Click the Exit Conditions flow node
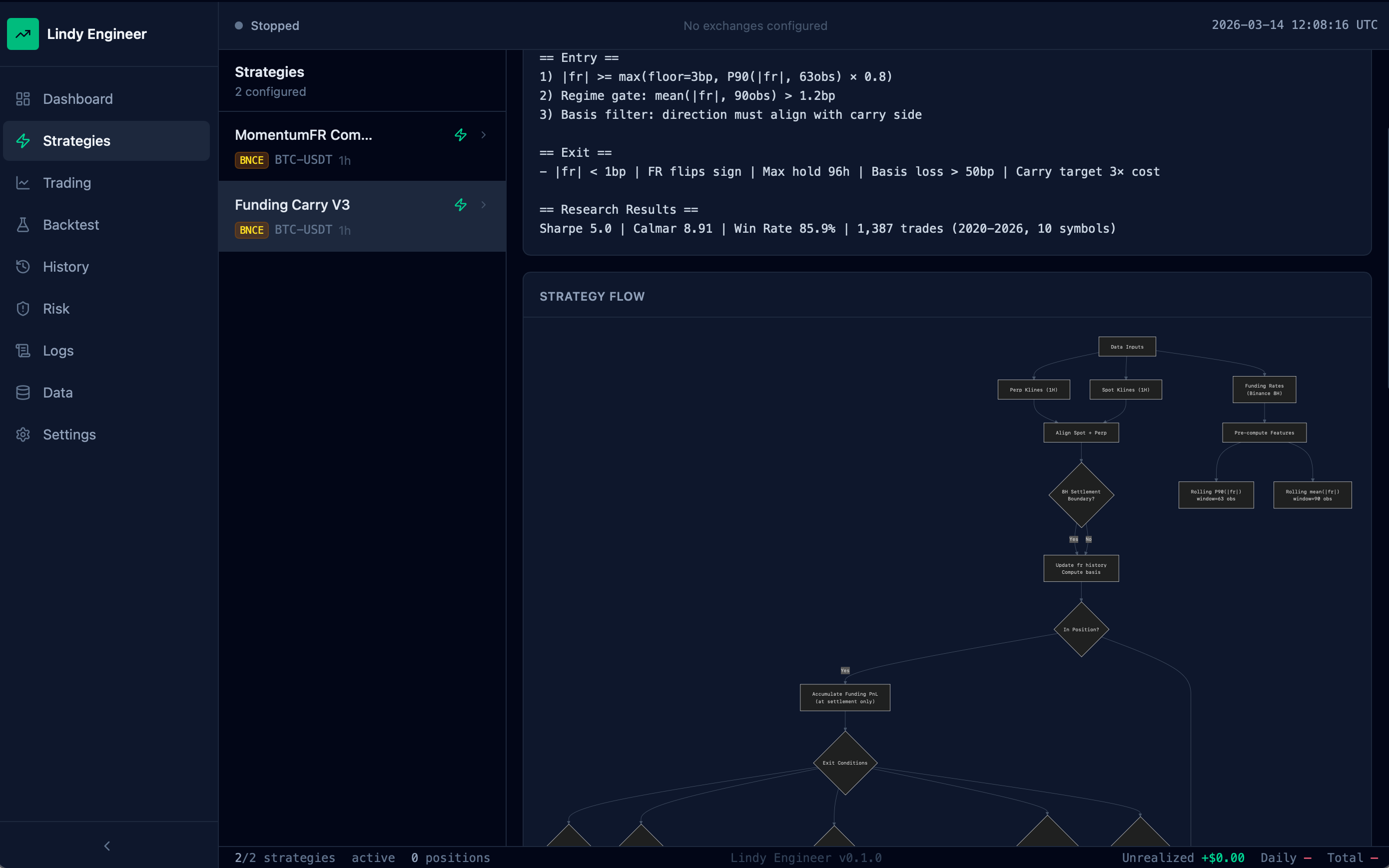The width and height of the screenshot is (1389, 868). 845,762
